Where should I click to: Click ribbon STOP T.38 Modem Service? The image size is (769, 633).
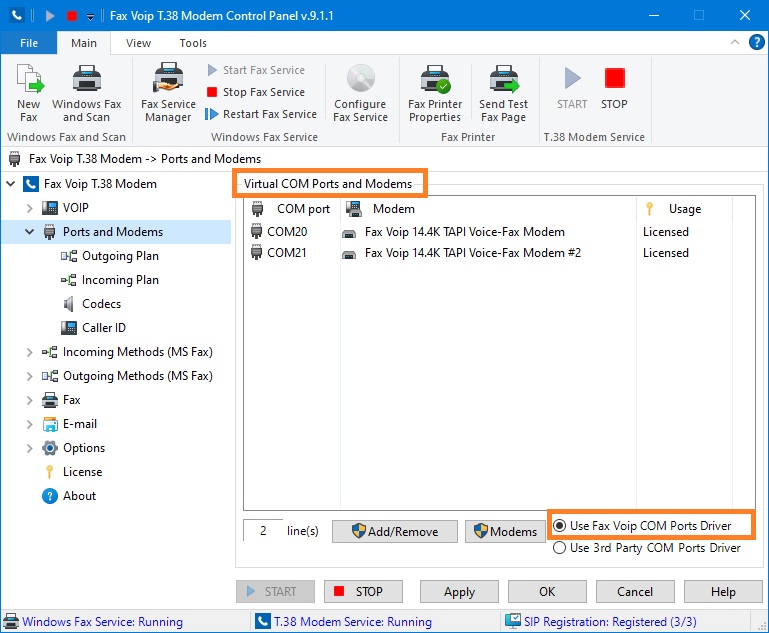(614, 88)
